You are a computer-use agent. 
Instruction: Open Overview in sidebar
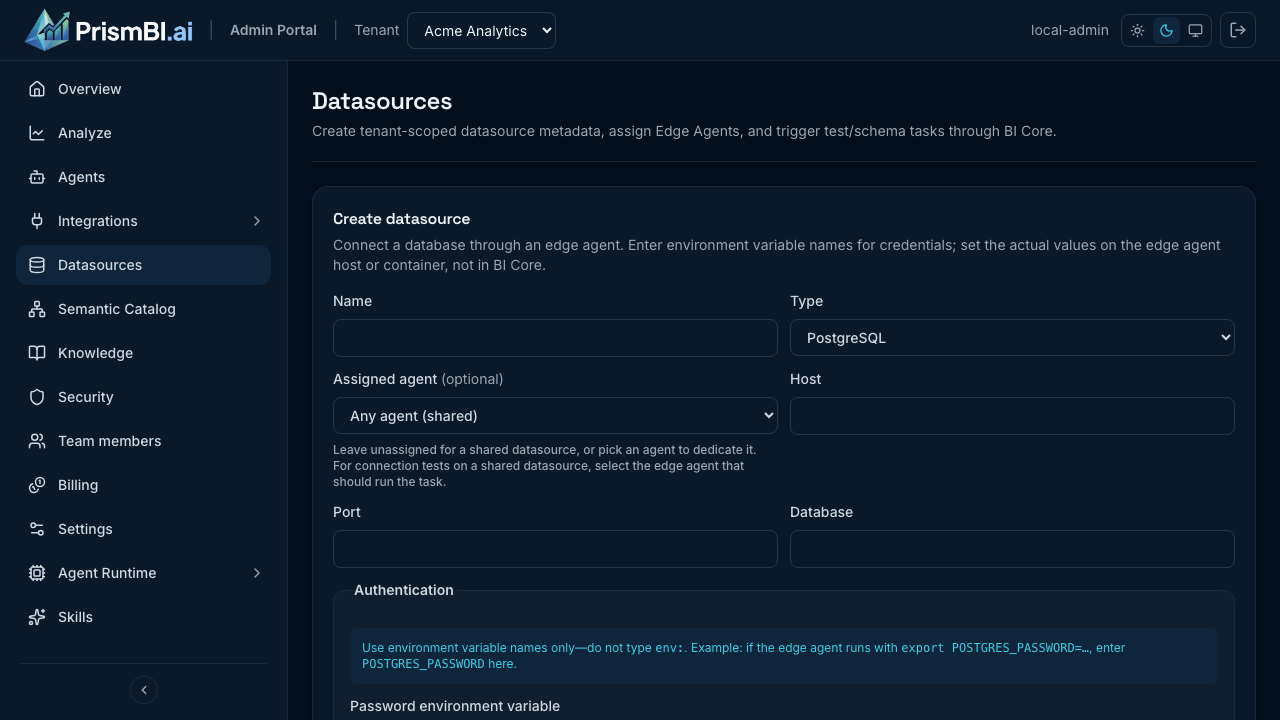(x=143, y=89)
